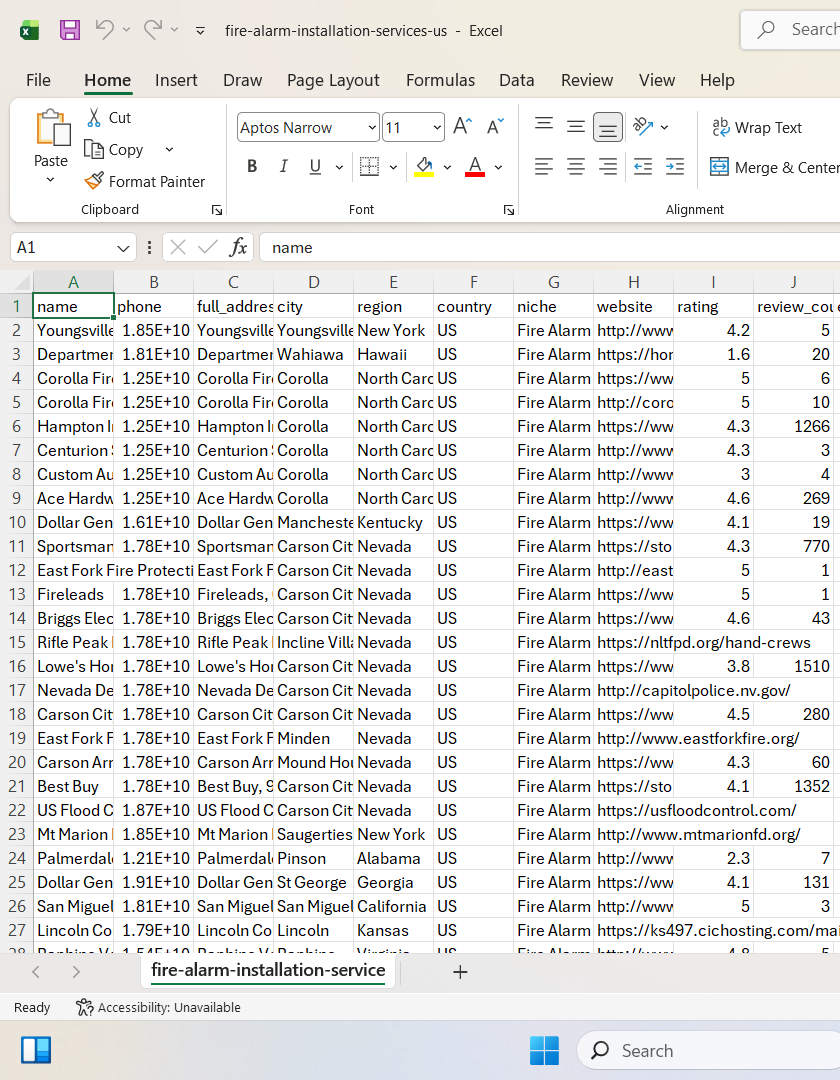This screenshot has height=1080, width=840.
Task: Open the Customize Quick Access Toolbar menu
Action: [x=200, y=31]
